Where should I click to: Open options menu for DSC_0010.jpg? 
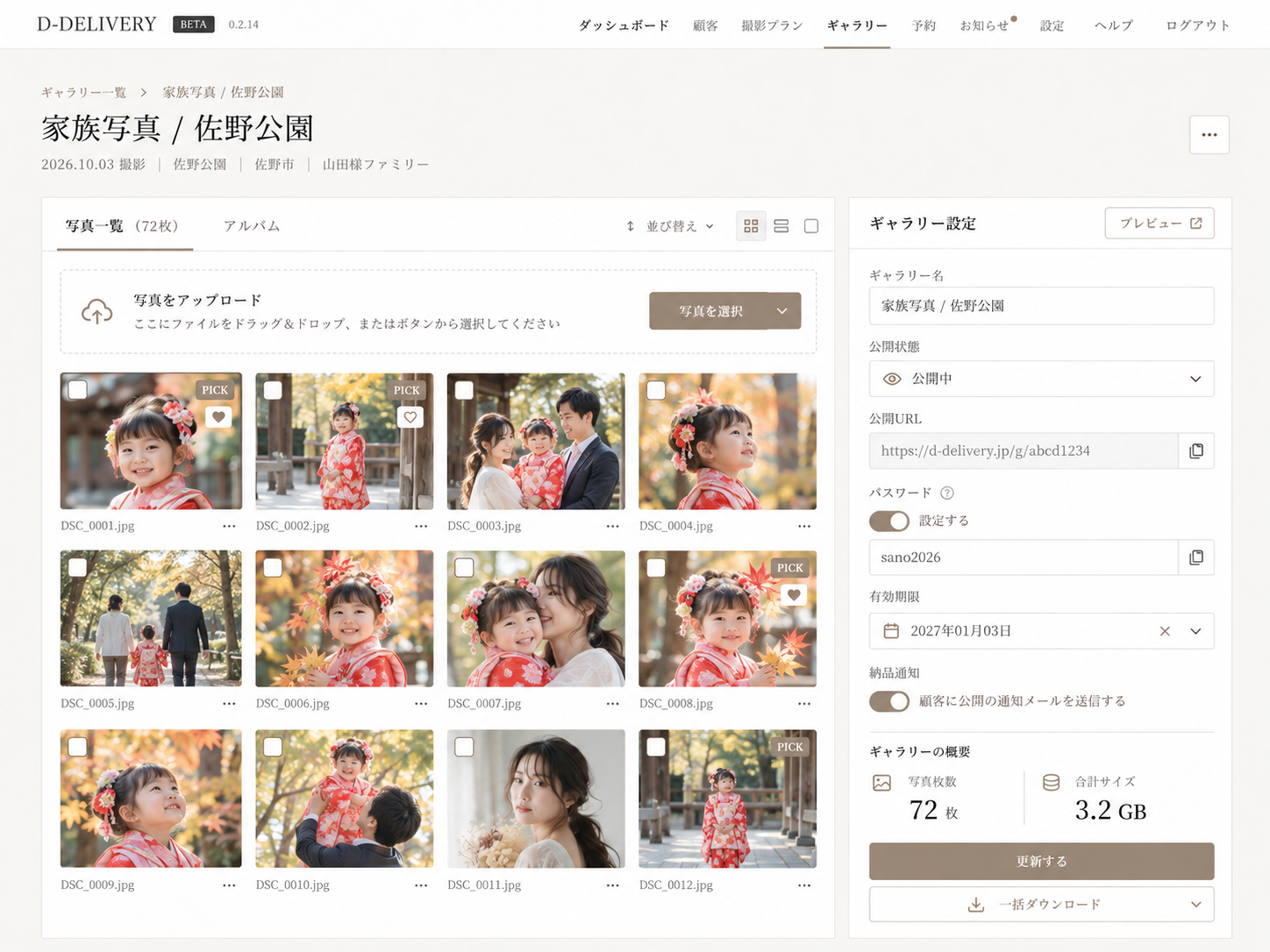(x=421, y=885)
